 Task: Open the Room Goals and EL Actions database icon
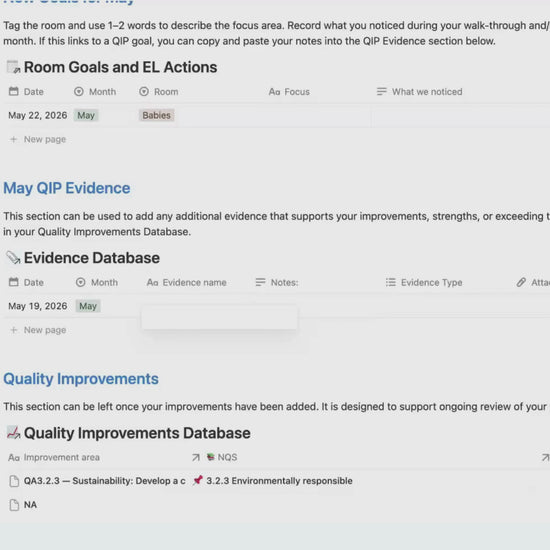[x=14, y=67]
